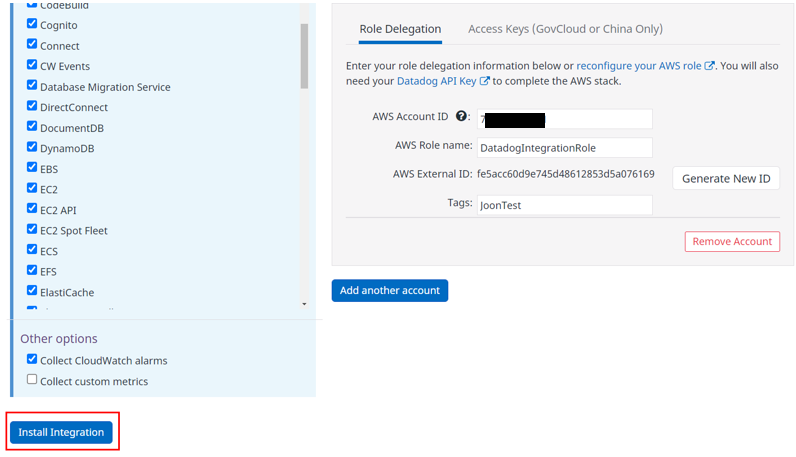796x457 pixels.
Task: Toggle the ECS checkbox
Action: pos(32,249)
